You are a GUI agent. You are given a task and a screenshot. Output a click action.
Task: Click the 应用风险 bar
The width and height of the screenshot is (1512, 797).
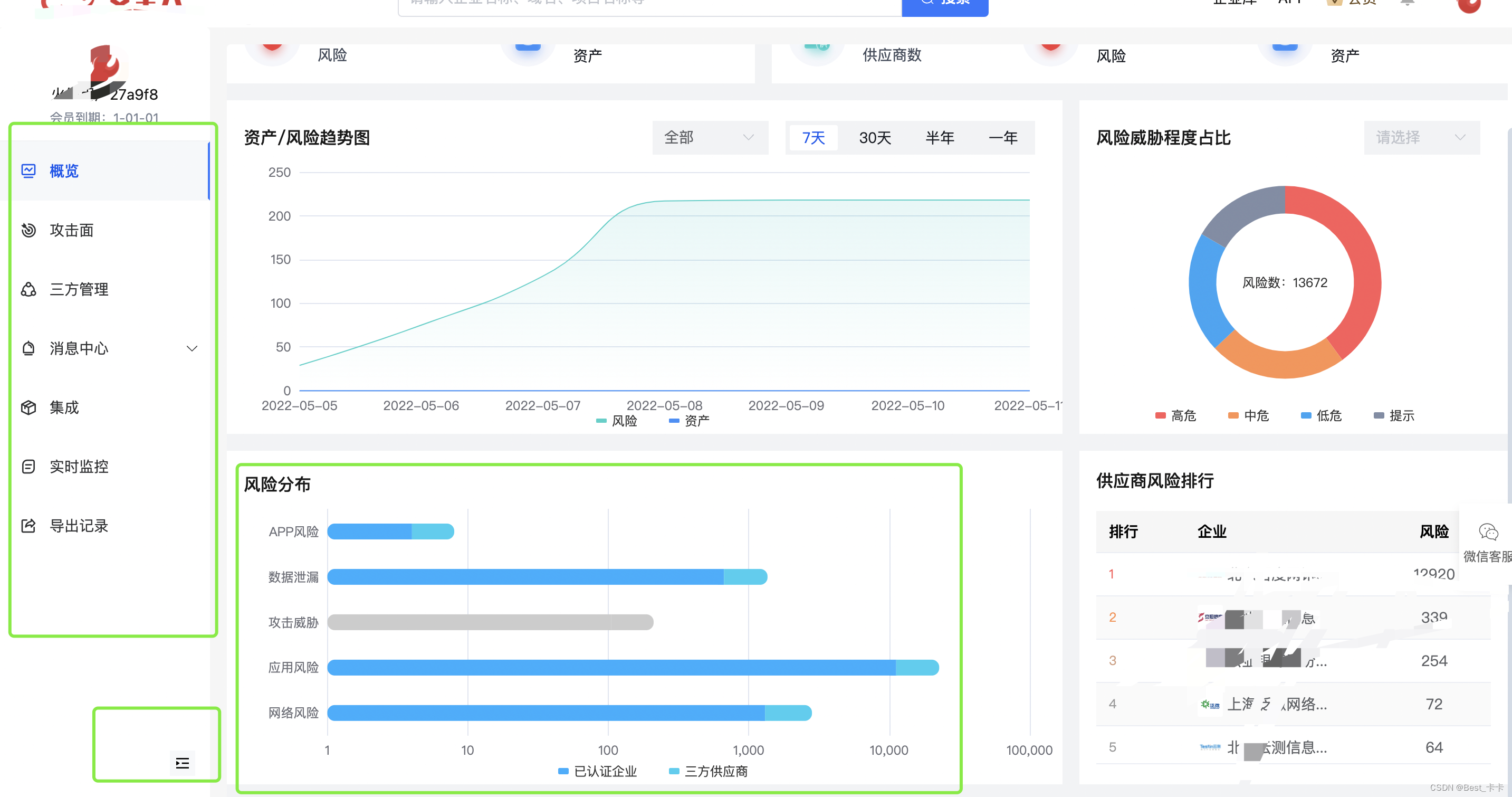pos(633,667)
